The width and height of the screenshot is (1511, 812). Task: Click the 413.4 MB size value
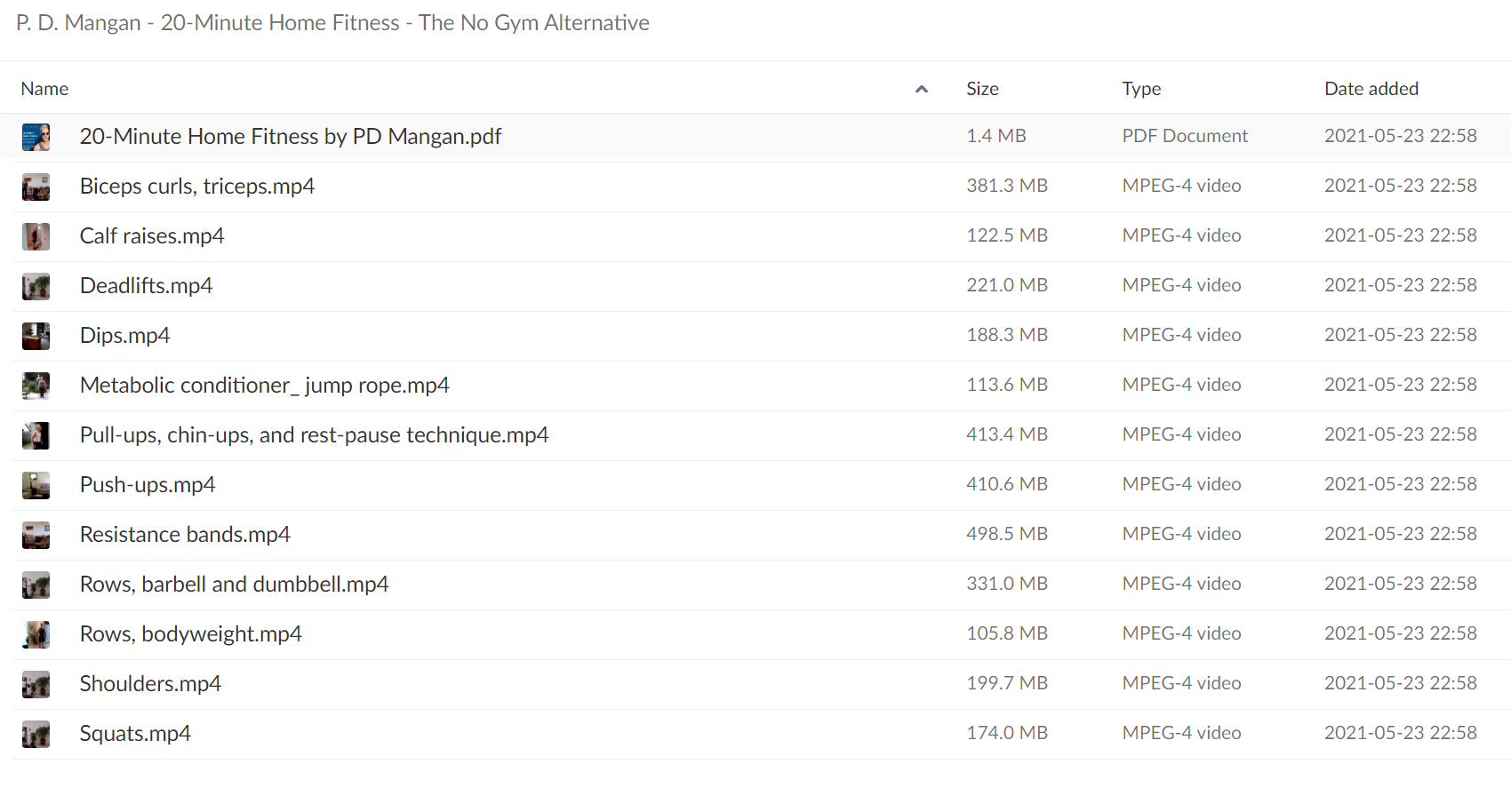pos(1007,434)
